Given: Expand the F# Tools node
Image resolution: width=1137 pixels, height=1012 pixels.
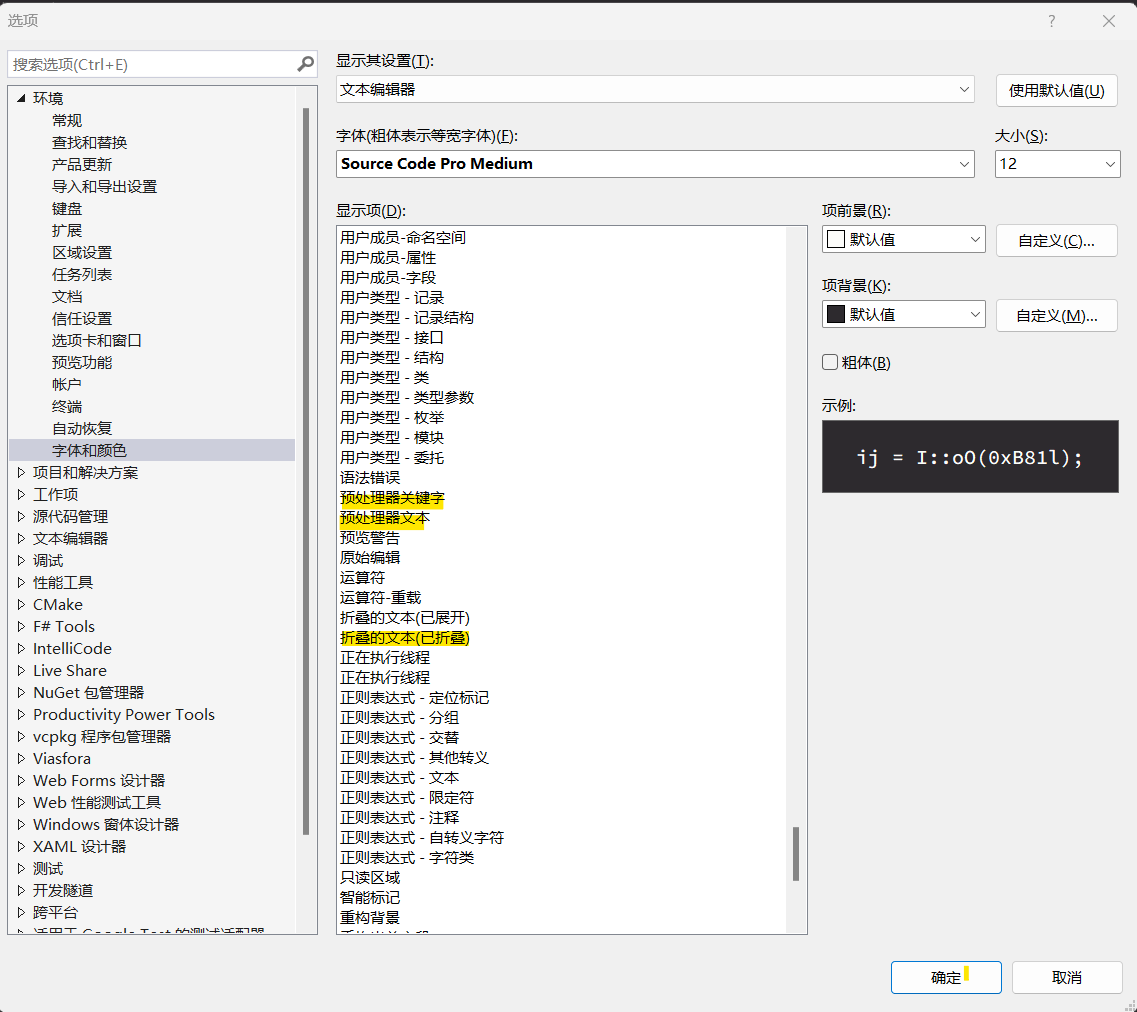Looking at the screenshot, I should (21, 626).
